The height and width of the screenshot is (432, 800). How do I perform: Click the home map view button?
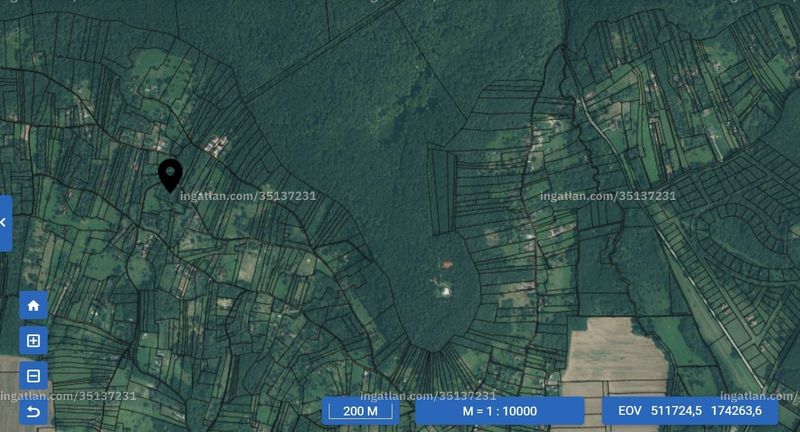pyautogui.click(x=33, y=306)
